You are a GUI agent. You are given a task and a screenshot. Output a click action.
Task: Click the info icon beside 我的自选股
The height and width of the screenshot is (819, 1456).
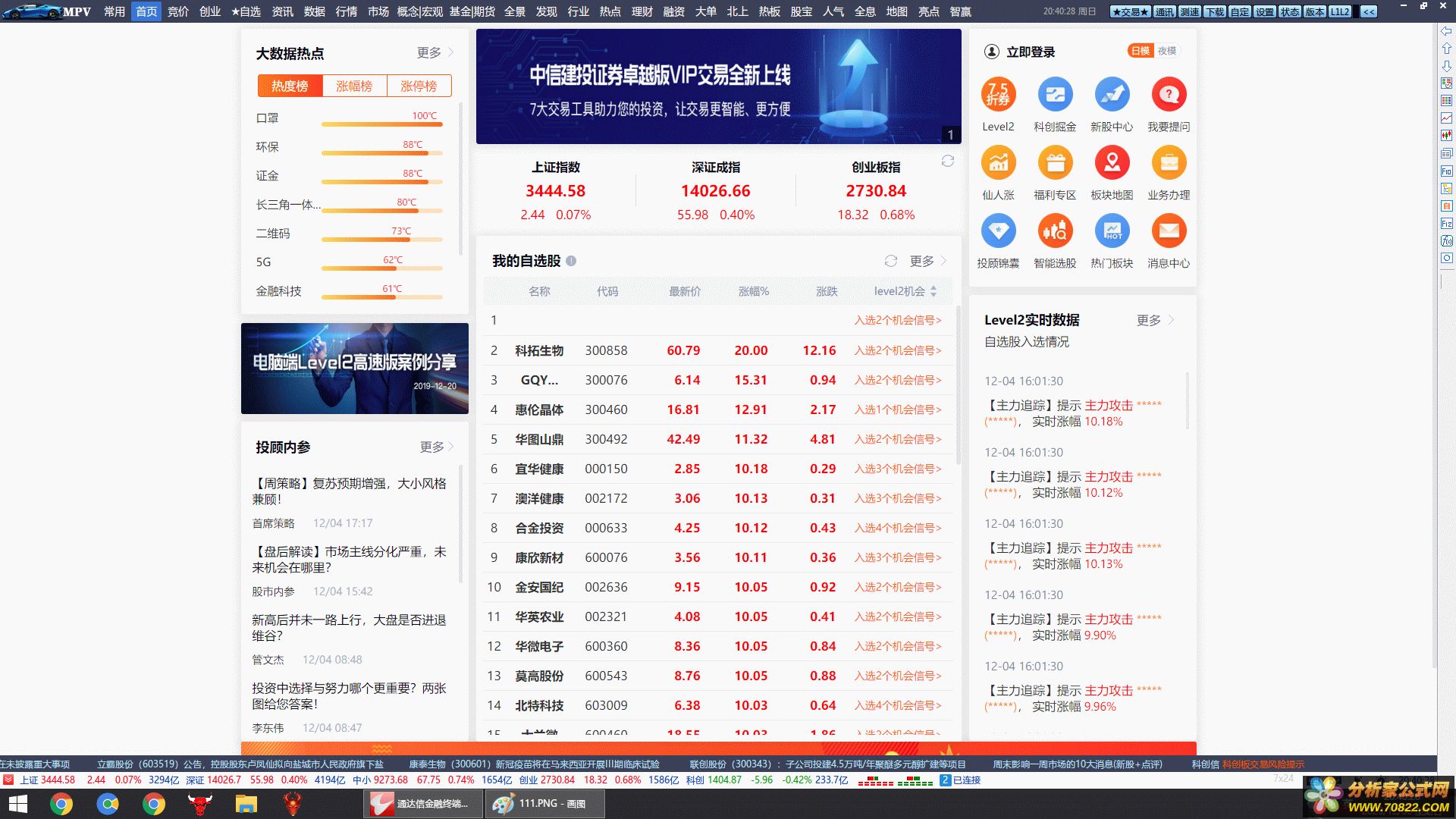tap(571, 261)
